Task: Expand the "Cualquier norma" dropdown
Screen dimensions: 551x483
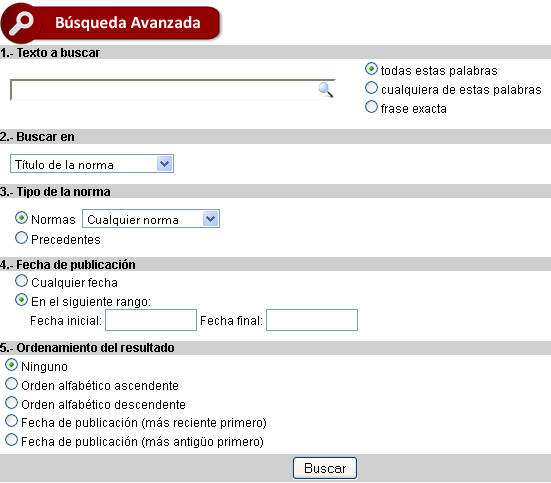Action: (x=151, y=219)
